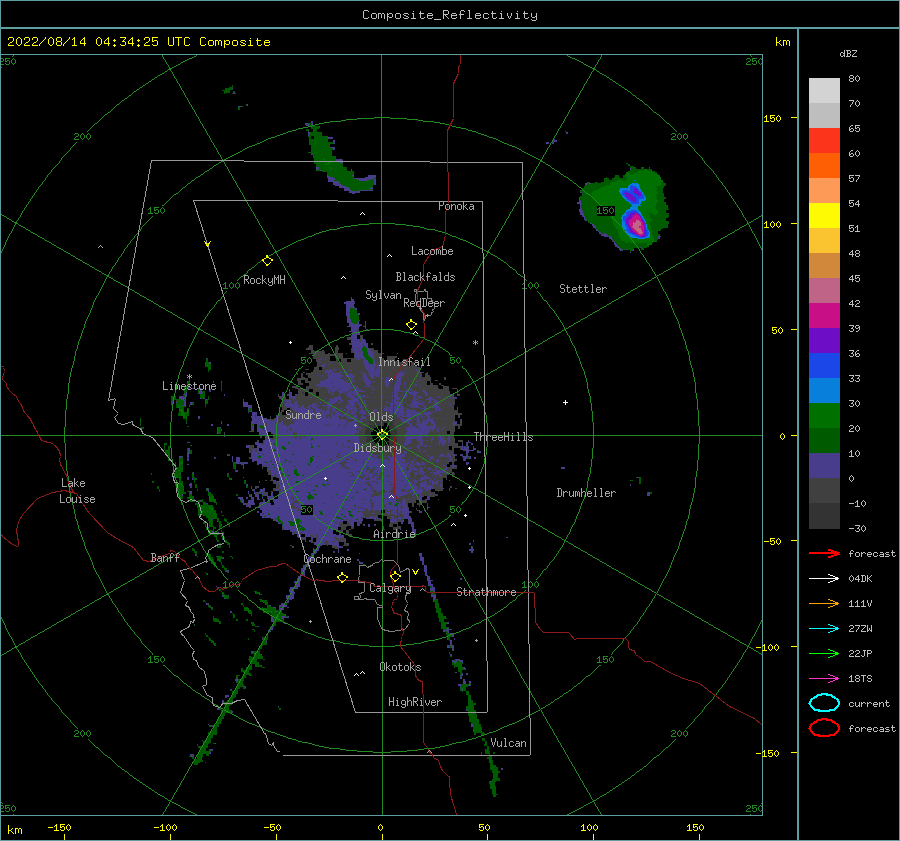Click the Composite_Reflectivity title text
Screen dimensions: 900x841
pos(449,15)
